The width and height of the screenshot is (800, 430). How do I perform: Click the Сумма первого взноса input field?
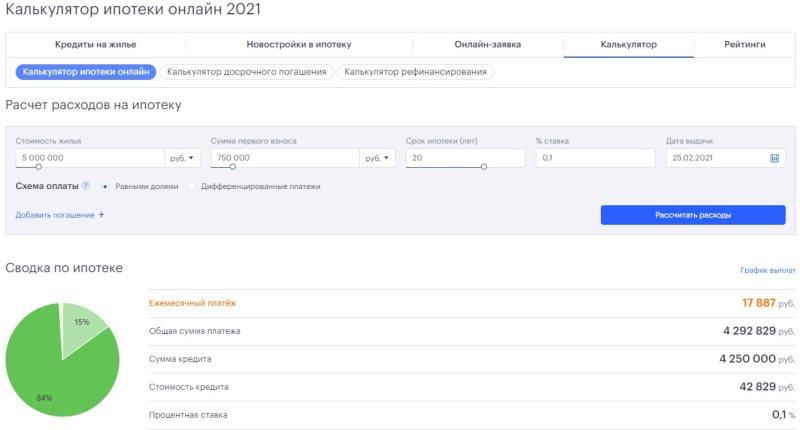click(x=284, y=158)
